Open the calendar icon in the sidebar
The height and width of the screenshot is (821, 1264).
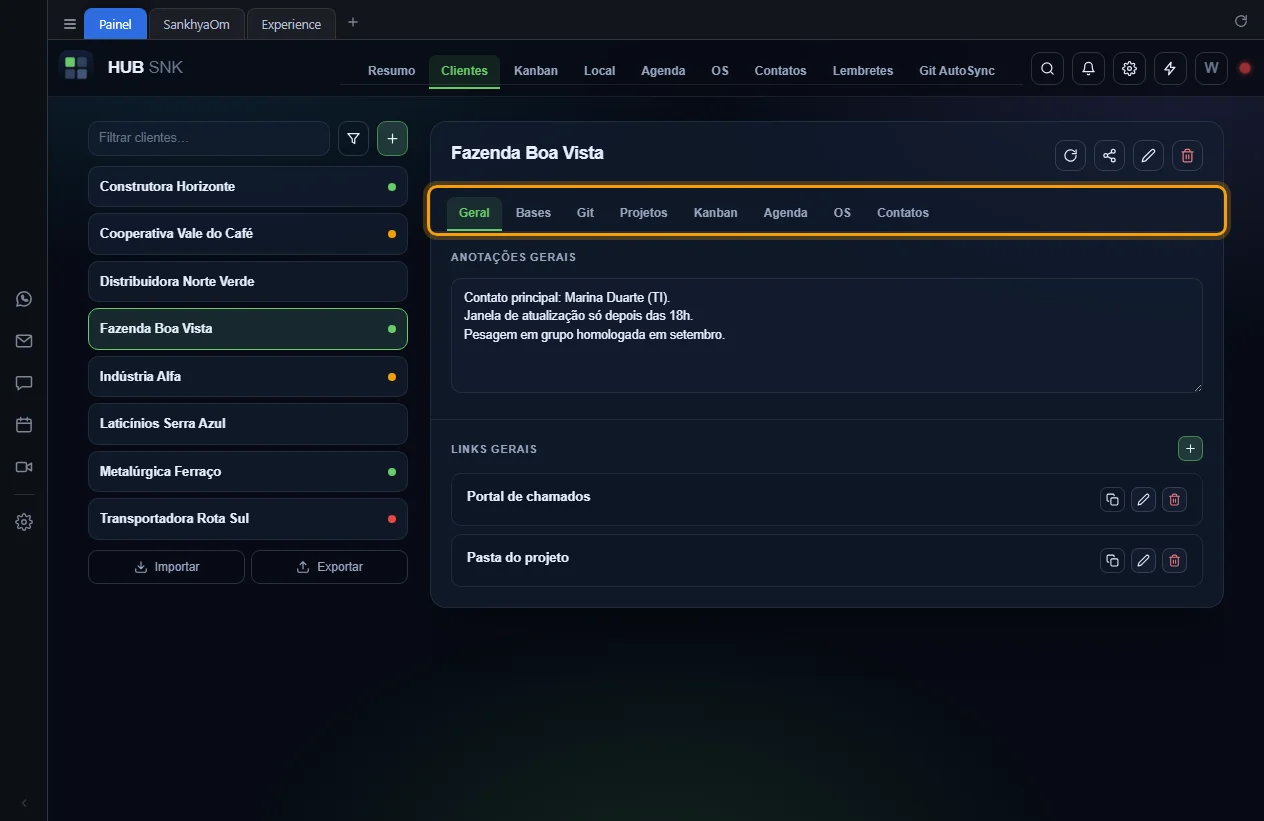pos(24,425)
